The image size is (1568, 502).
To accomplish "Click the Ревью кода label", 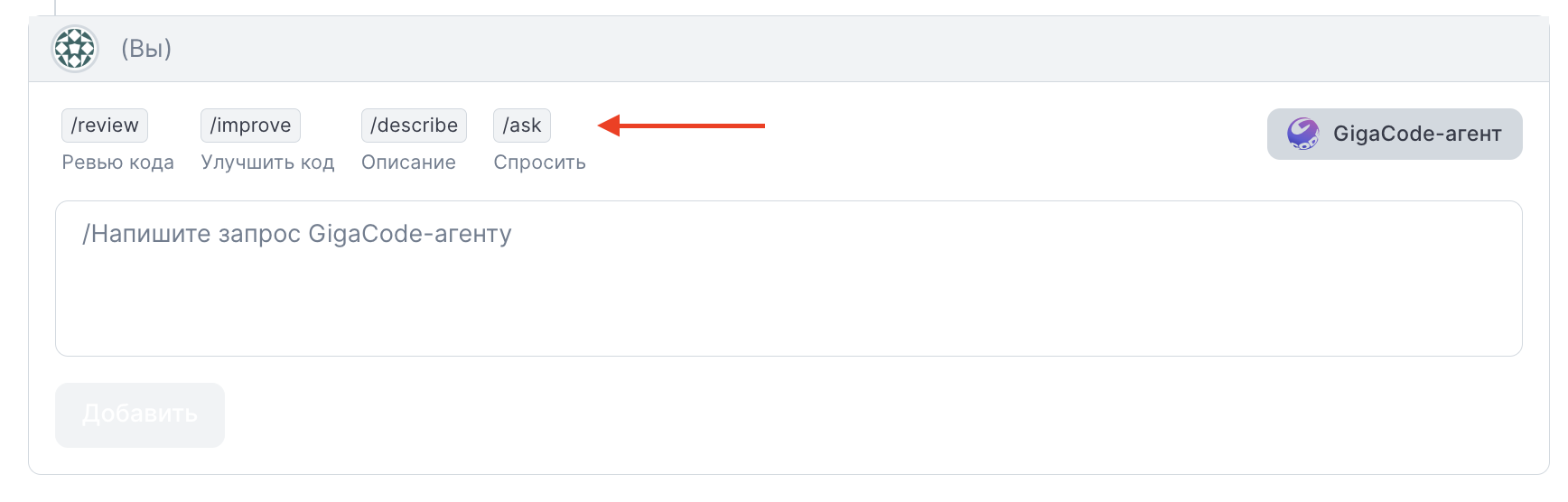I will pyautogui.click(x=117, y=163).
